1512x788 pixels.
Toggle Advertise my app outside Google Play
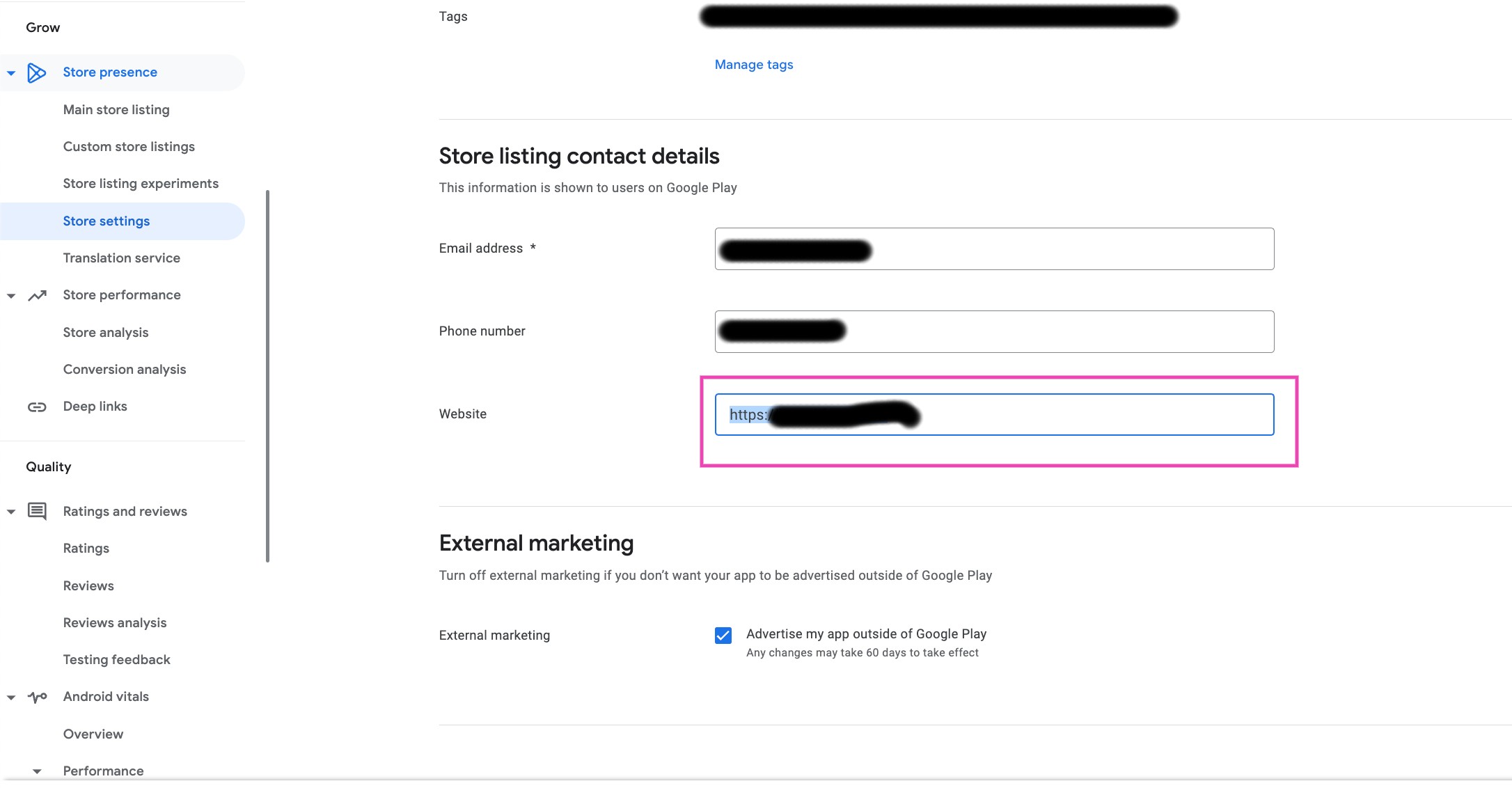723,634
